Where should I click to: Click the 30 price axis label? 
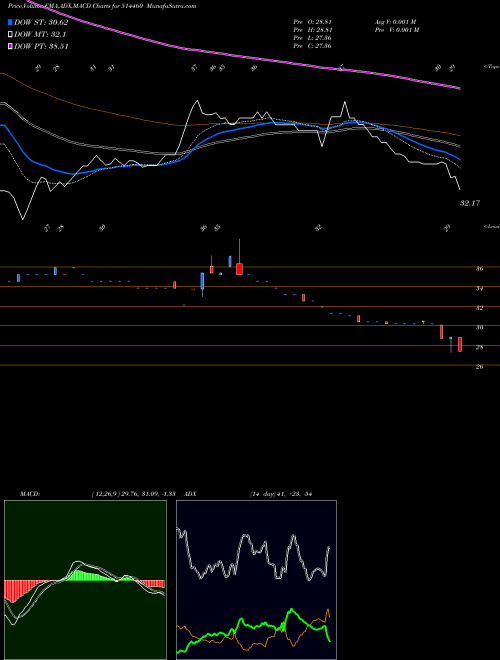point(479,327)
